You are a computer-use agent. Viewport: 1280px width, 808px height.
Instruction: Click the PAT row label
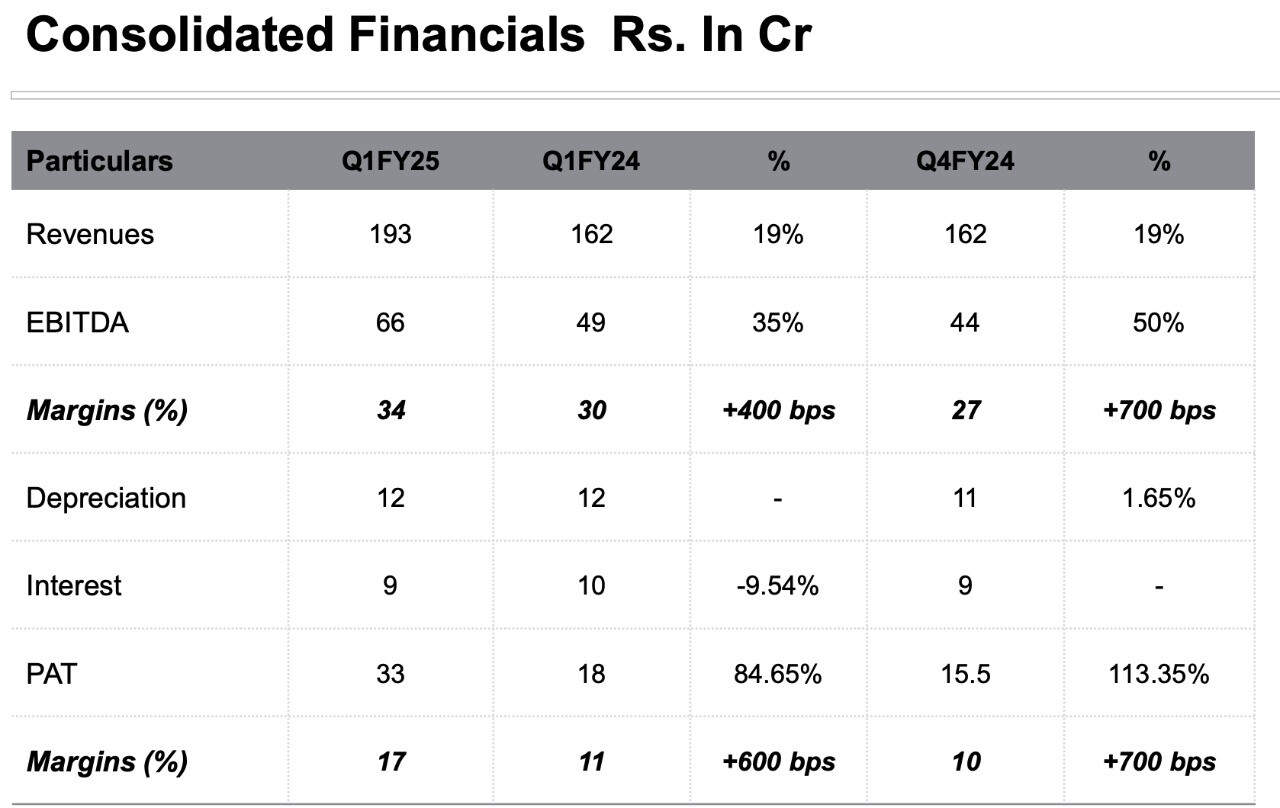[x=51, y=673]
